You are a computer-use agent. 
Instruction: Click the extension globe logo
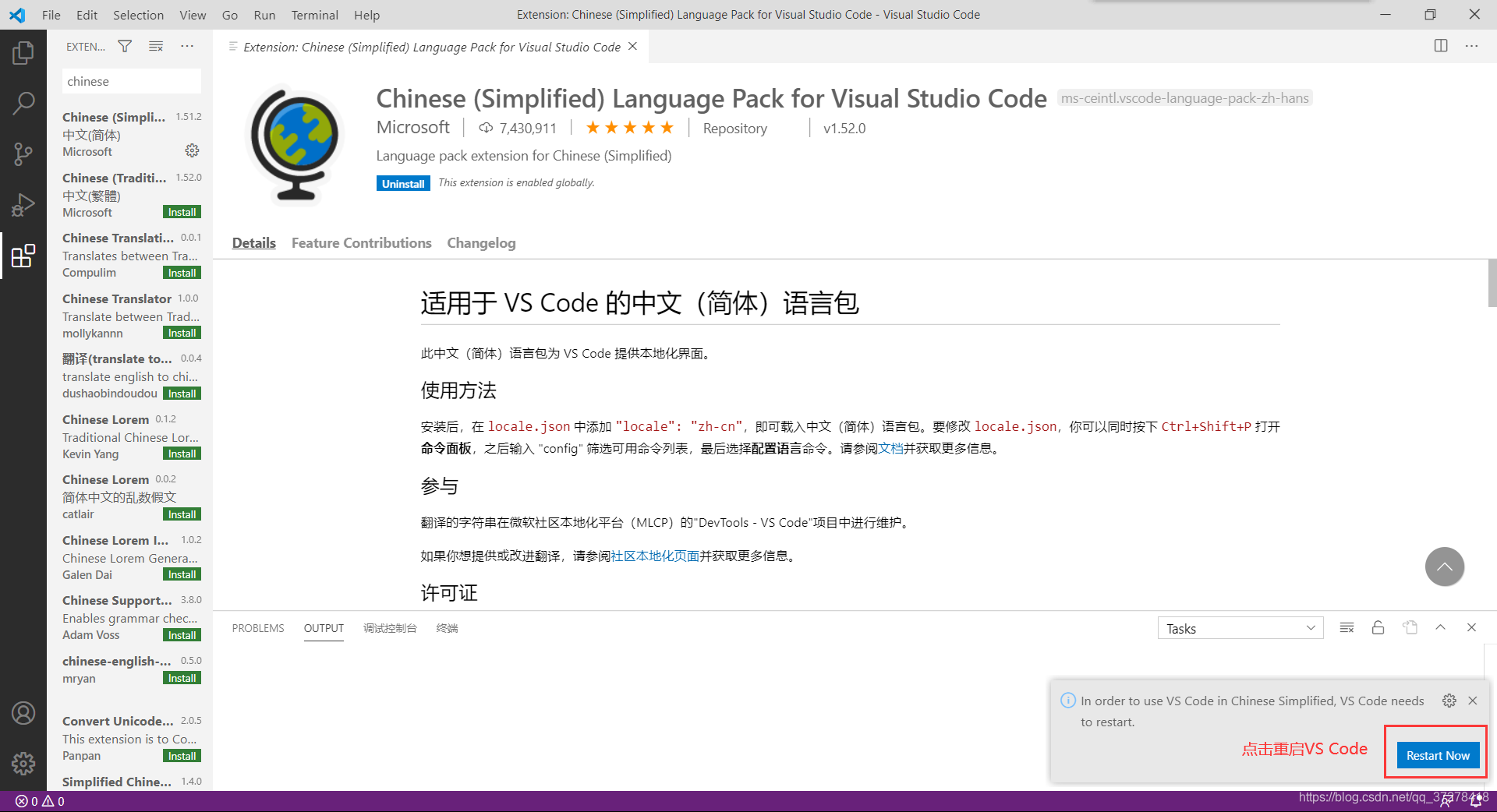tap(296, 146)
